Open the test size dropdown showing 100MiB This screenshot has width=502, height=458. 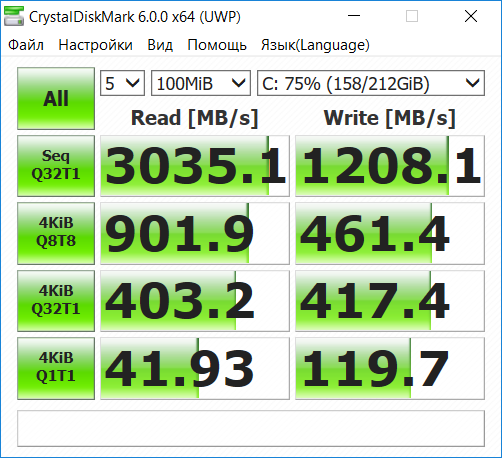(x=201, y=83)
